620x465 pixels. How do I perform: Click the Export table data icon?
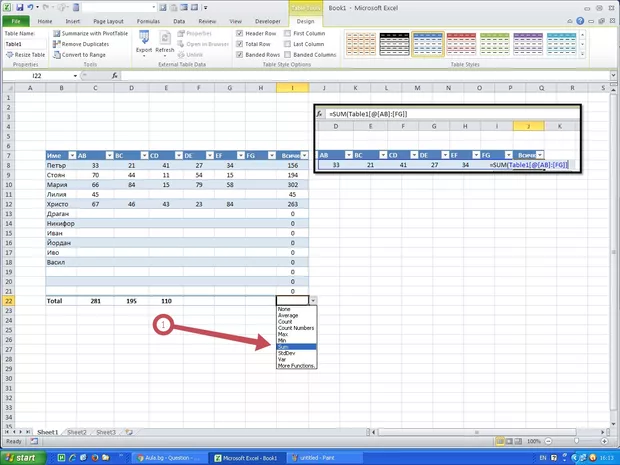pyautogui.click(x=144, y=40)
